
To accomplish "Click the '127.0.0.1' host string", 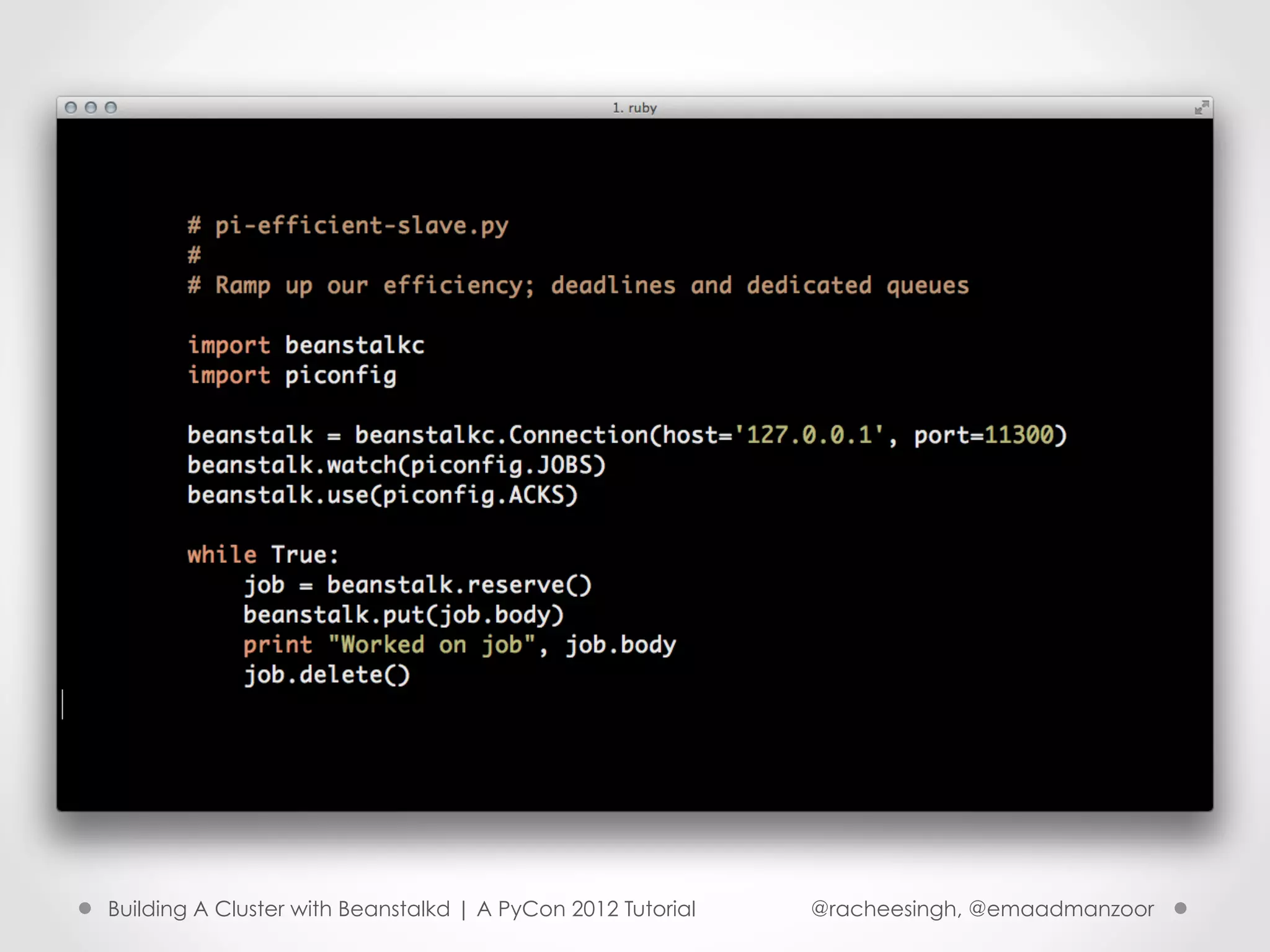I will 809,435.
